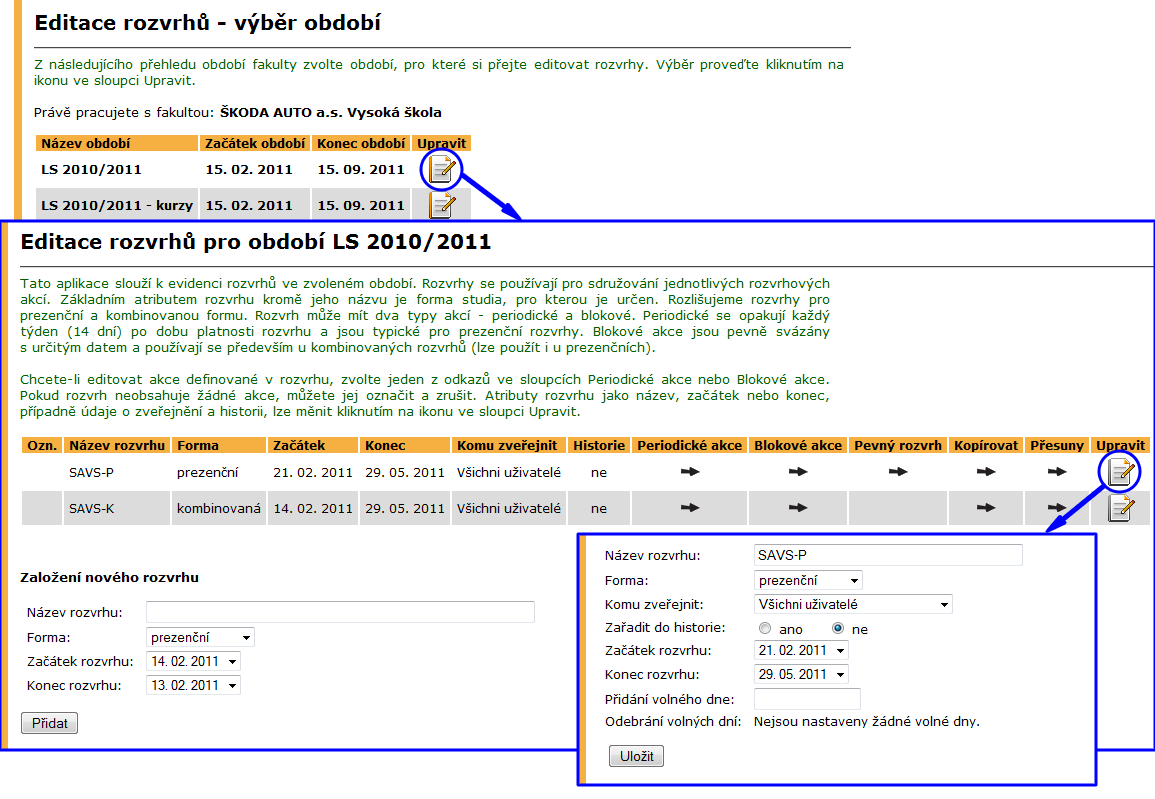Image resolution: width=1155 pixels, height=799 pixels.
Task: Click the Komu zveřejnit column header
Action: pos(509,446)
